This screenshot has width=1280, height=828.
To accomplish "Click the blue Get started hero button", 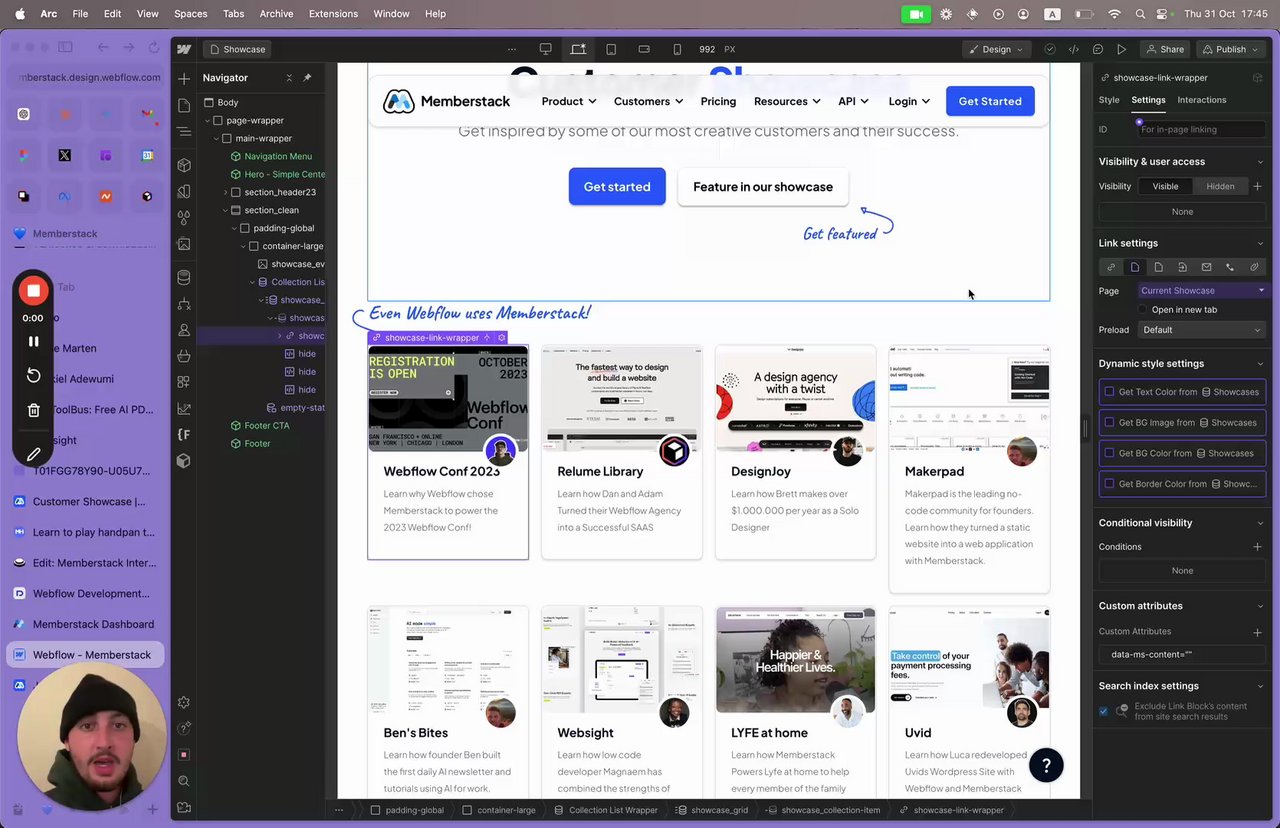I will 617,187.
